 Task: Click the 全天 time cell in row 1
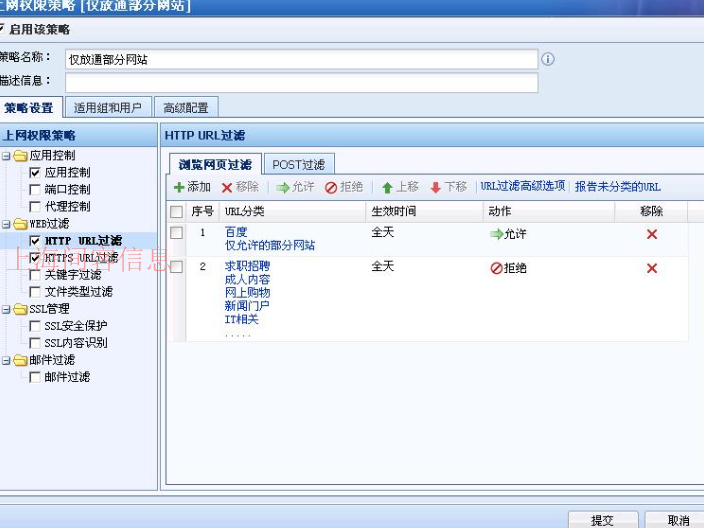(383, 232)
